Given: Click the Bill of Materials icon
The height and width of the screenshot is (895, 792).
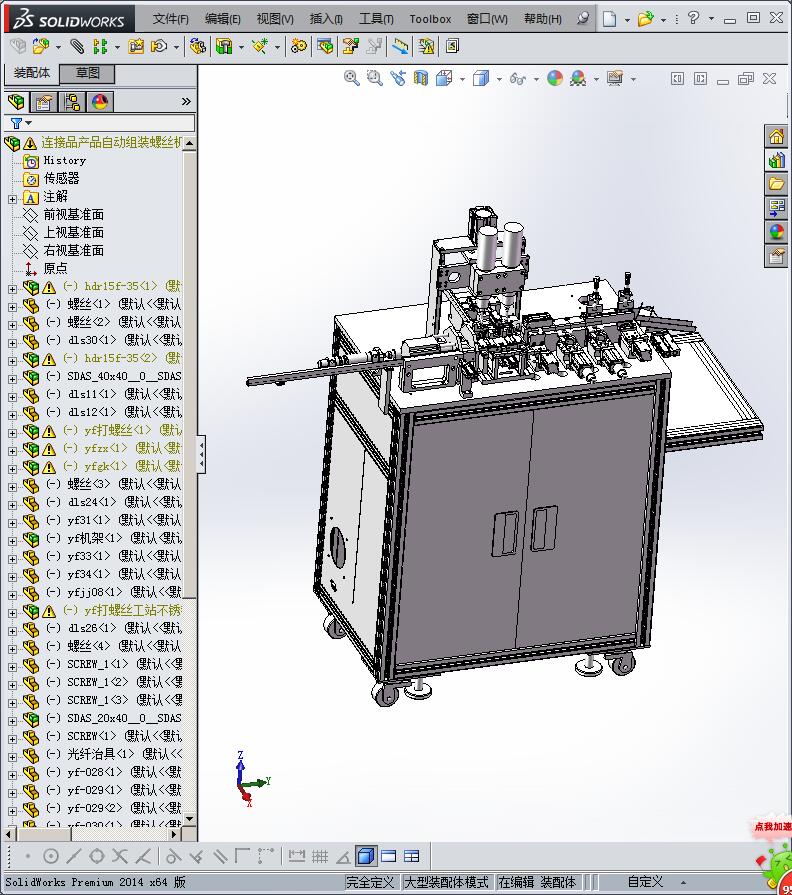Looking at the screenshot, I should (325, 46).
